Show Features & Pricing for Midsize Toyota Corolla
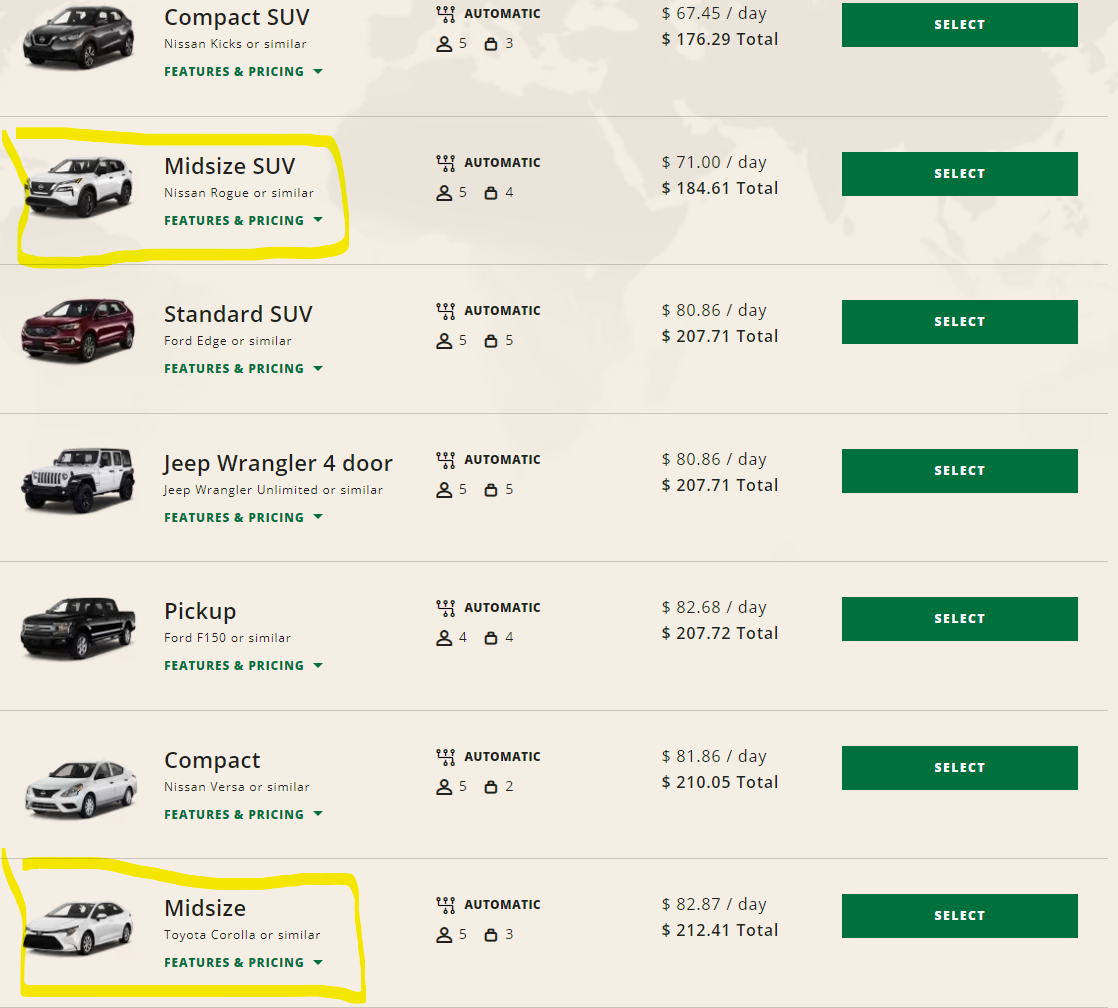This screenshot has width=1118, height=1008. click(243, 962)
